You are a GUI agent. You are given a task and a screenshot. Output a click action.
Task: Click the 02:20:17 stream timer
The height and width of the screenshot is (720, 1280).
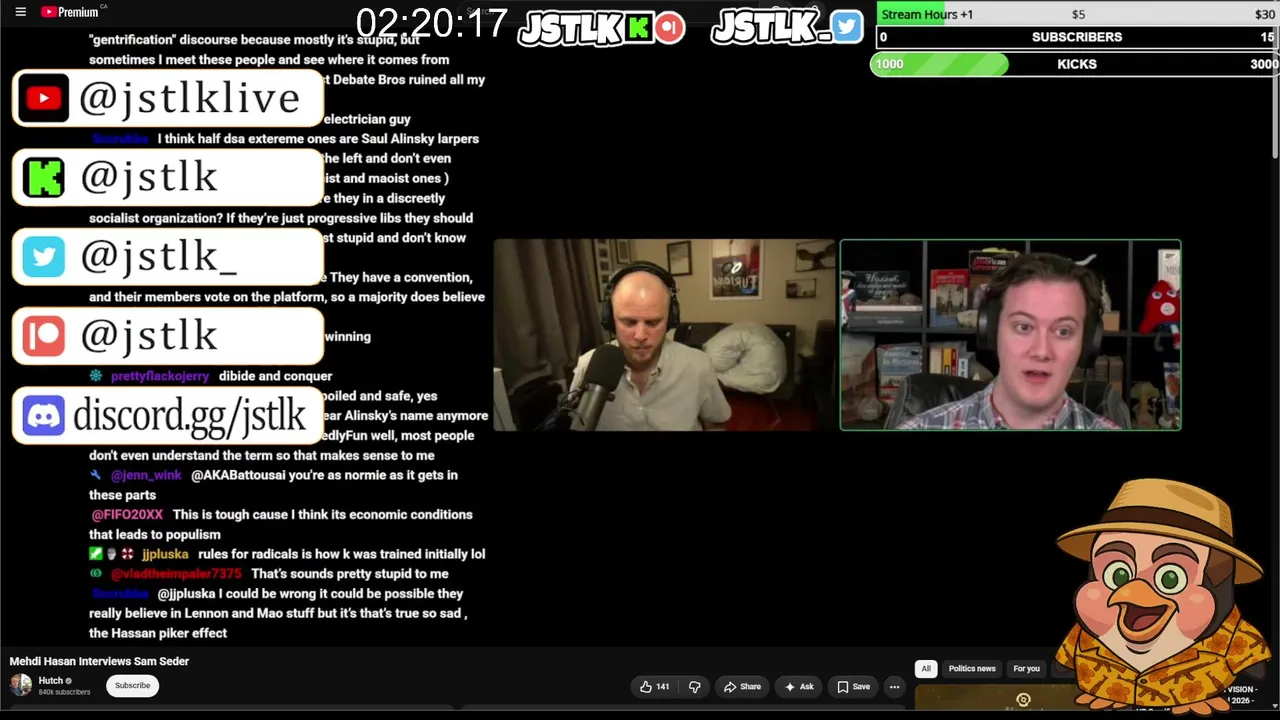coord(431,23)
